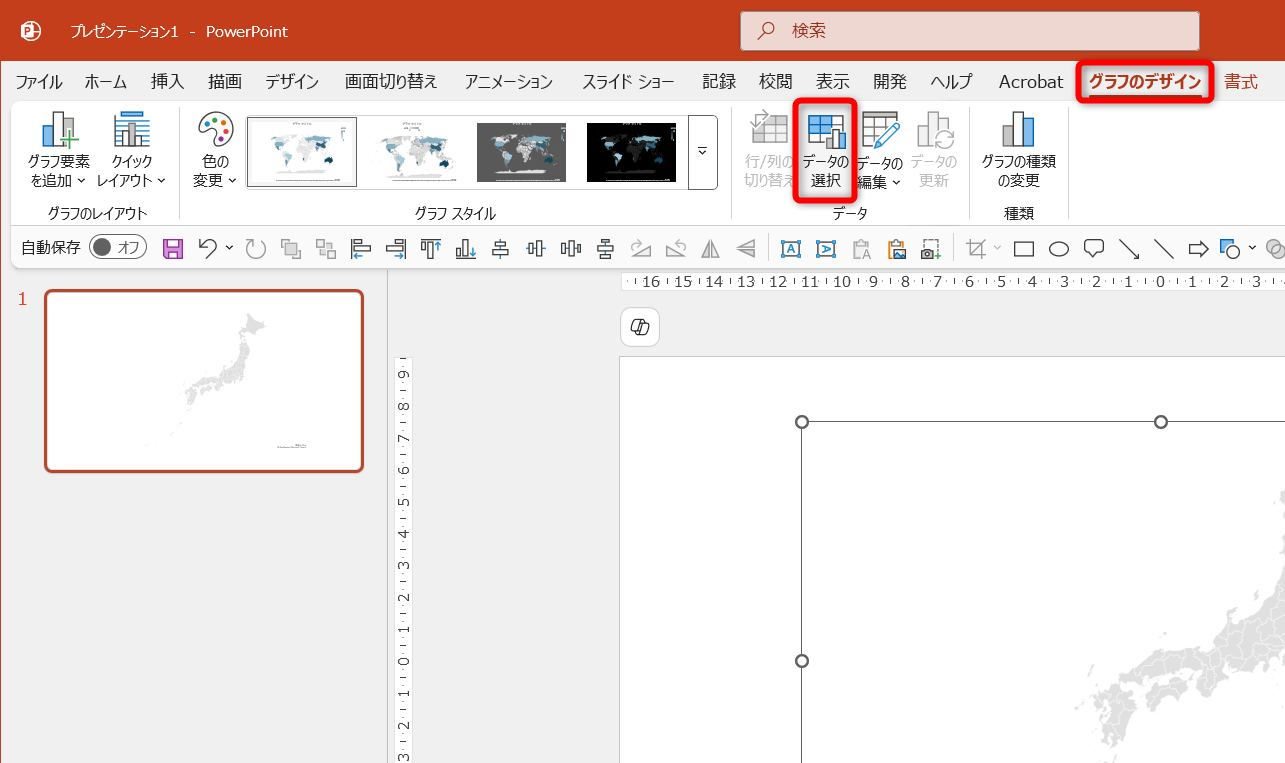Click the disabled Switch Row/Column (行/列の切り替え) button
Viewport: 1285px width, 763px height.
click(768, 151)
